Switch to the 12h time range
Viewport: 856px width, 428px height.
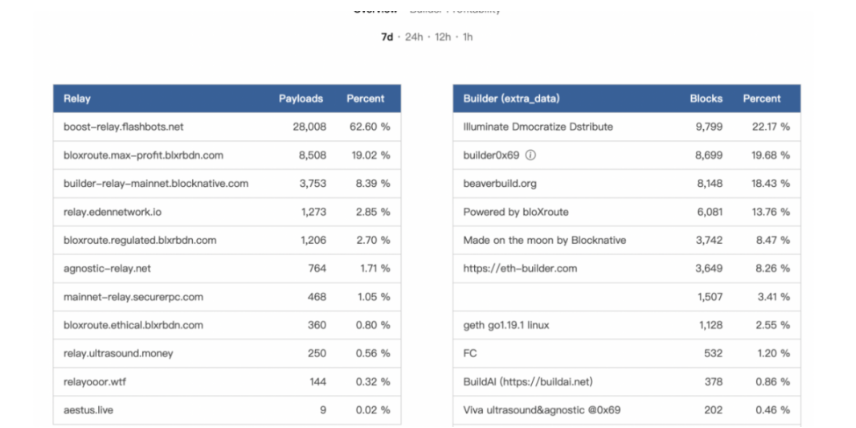click(443, 37)
